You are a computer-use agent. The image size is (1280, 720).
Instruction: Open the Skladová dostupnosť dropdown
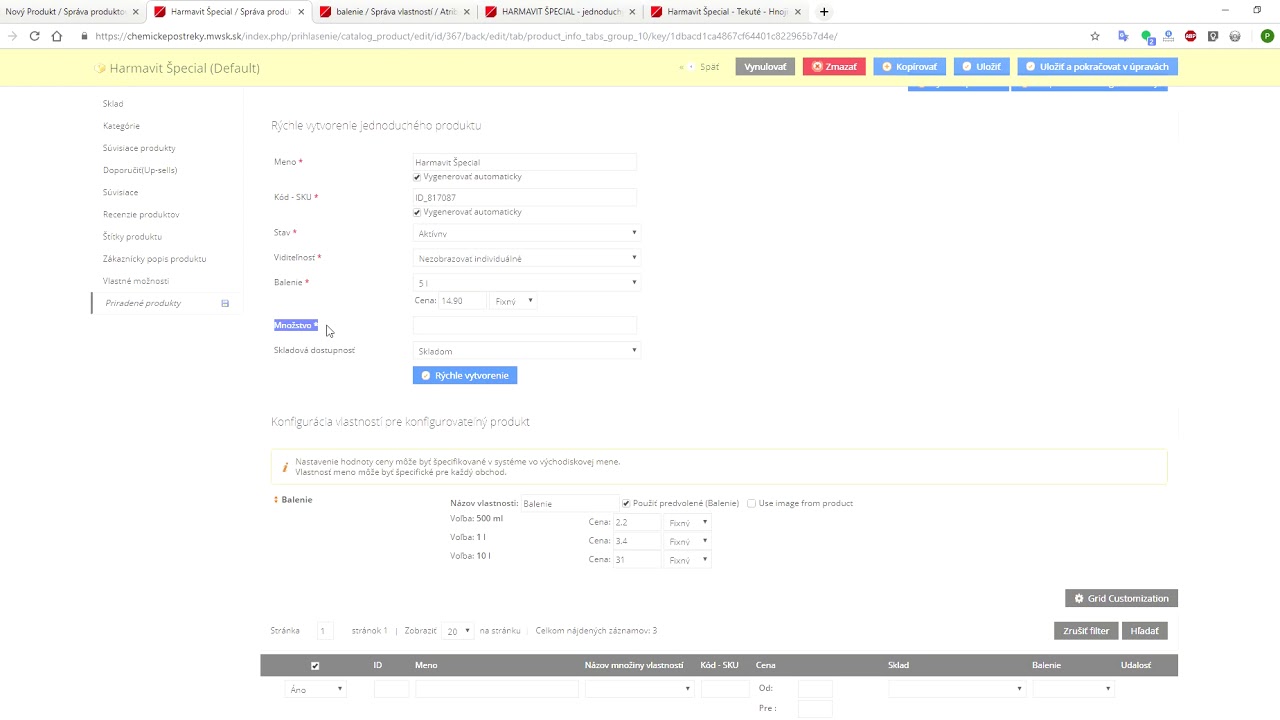pos(526,351)
